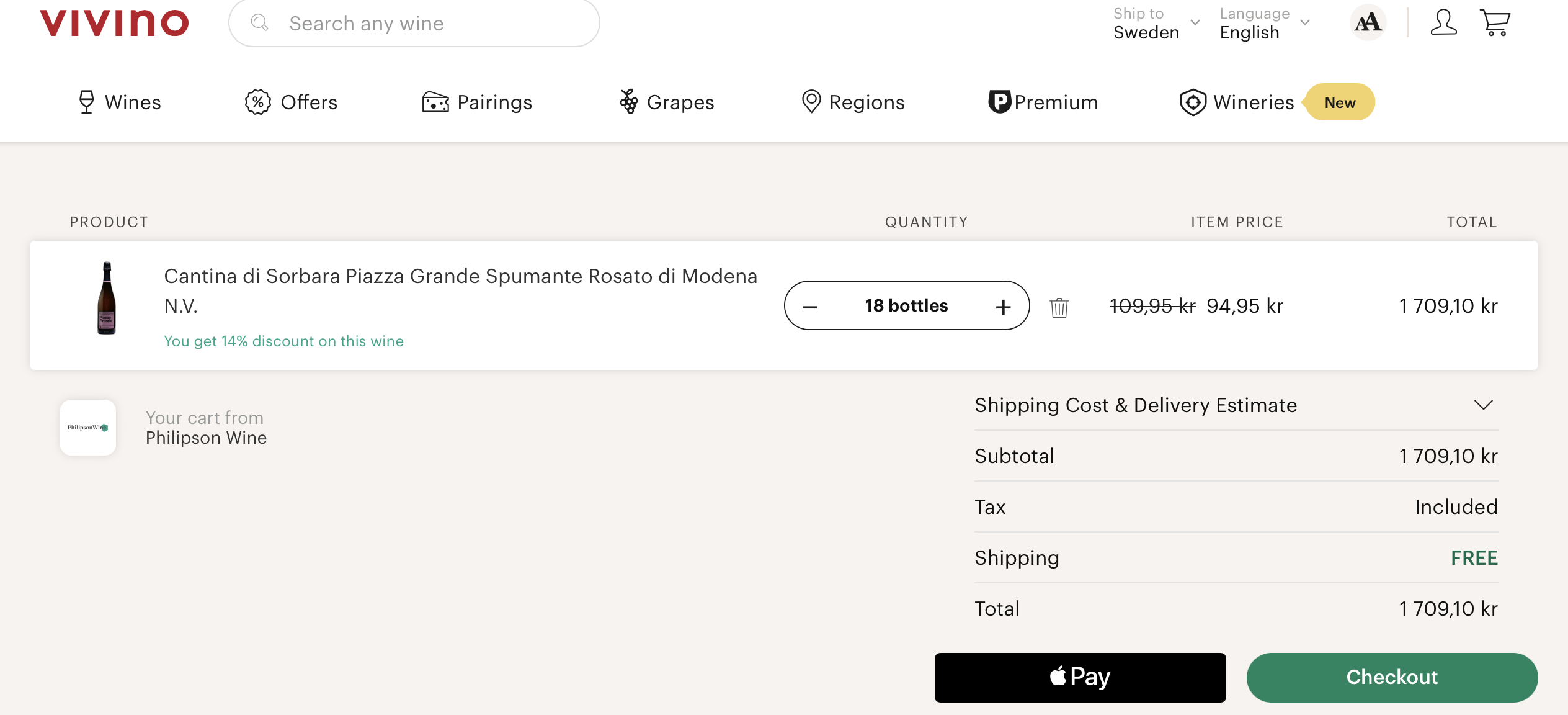The image size is (1568, 715).
Task: Decrease bottle quantity with minus button
Action: pyautogui.click(x=810, y=307)
